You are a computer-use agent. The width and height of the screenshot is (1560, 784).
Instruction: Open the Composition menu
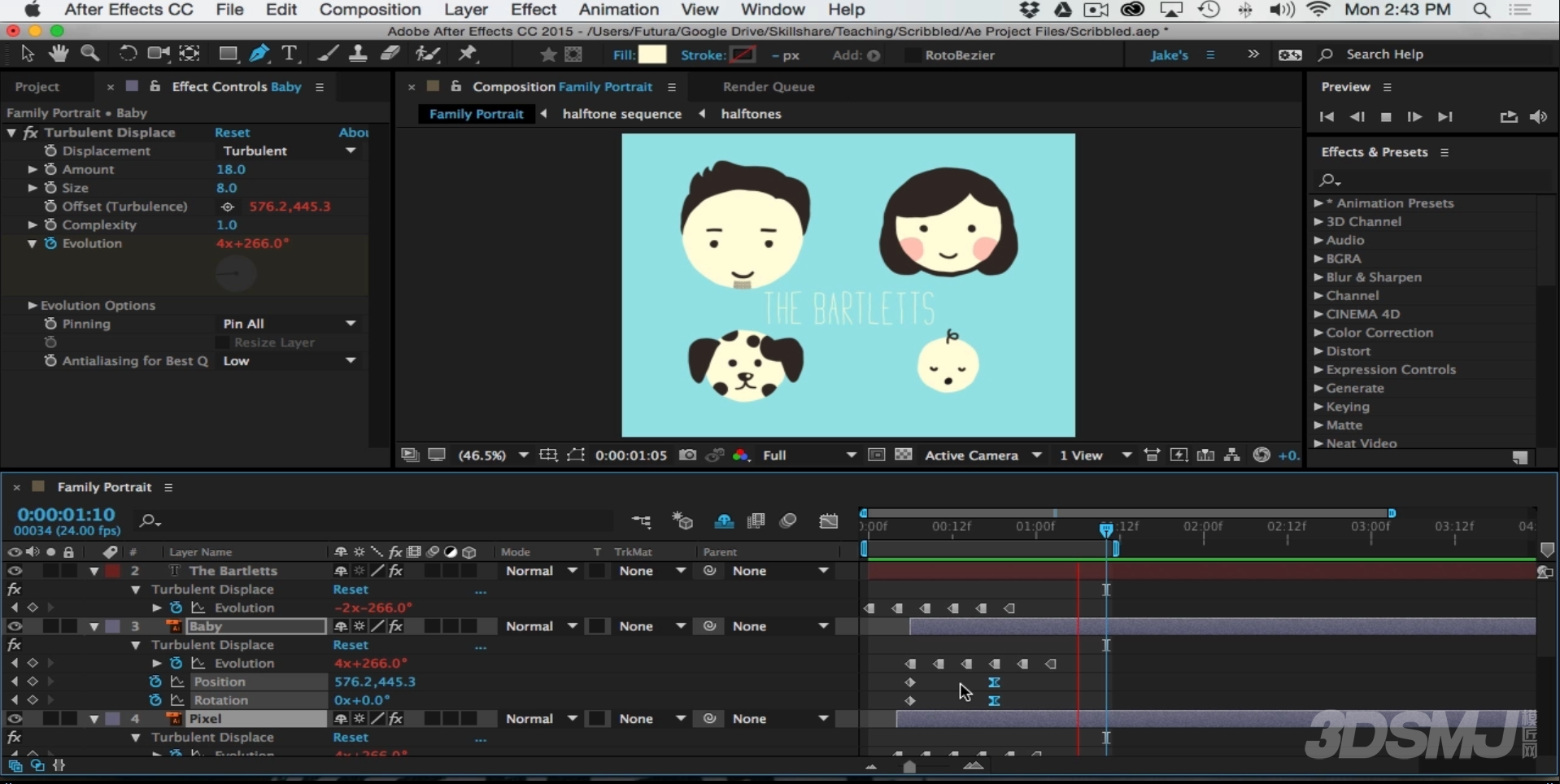[x=369, y=10]
